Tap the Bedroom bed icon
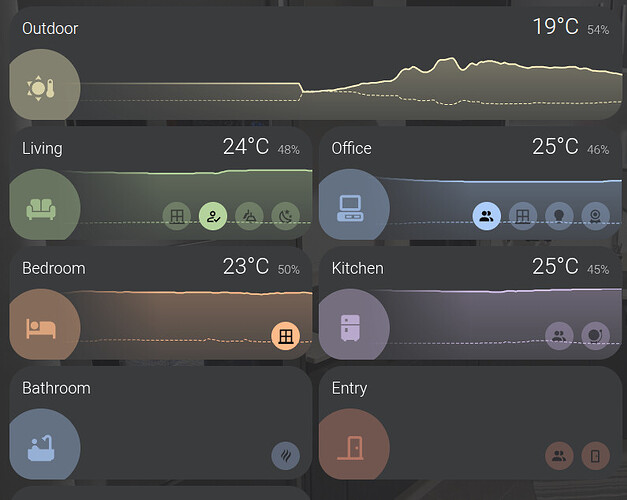The width and height of the screenshot is (627, 500). pyautogui.click(x=39, y=328)
